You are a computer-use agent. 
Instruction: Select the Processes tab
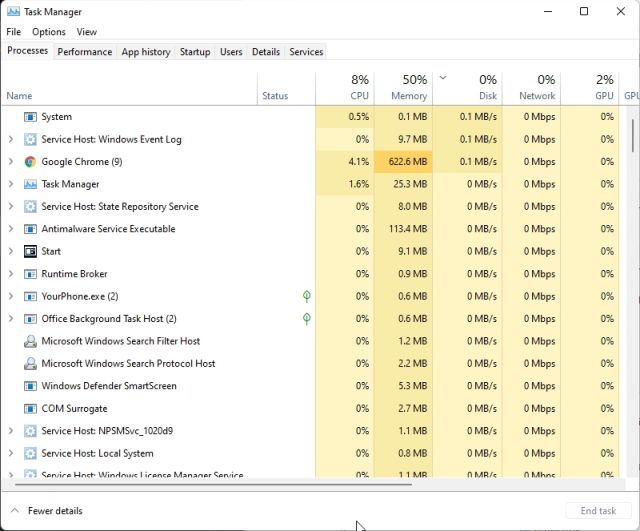27,51
